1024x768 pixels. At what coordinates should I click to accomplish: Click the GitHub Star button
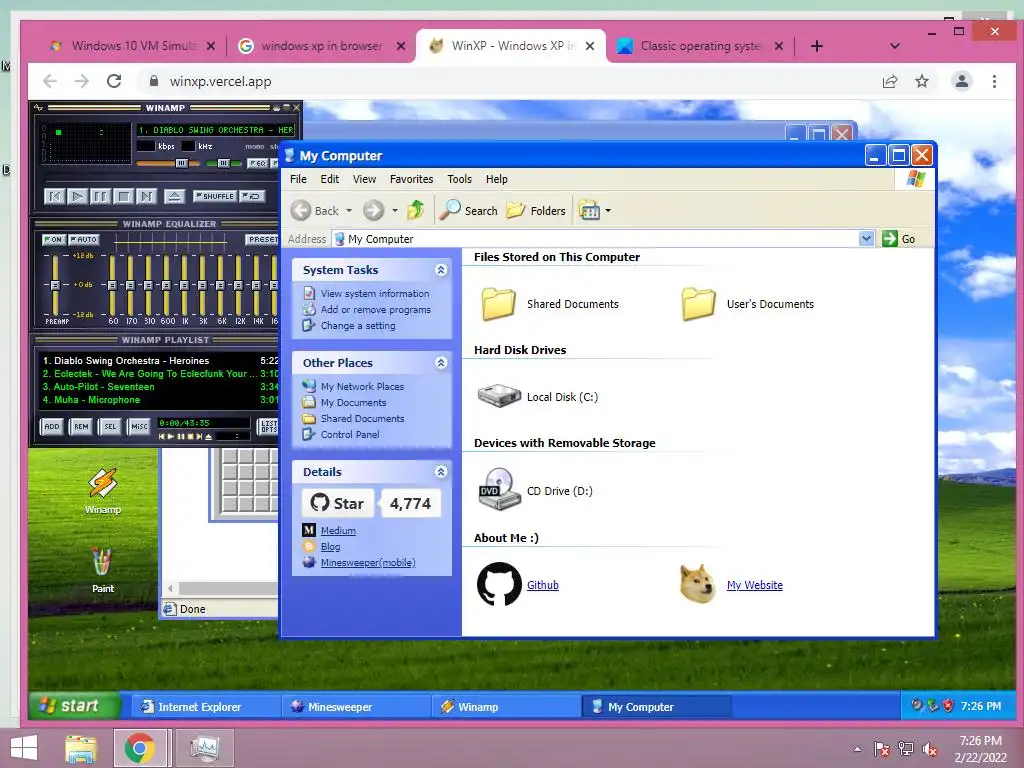(338, 503)
